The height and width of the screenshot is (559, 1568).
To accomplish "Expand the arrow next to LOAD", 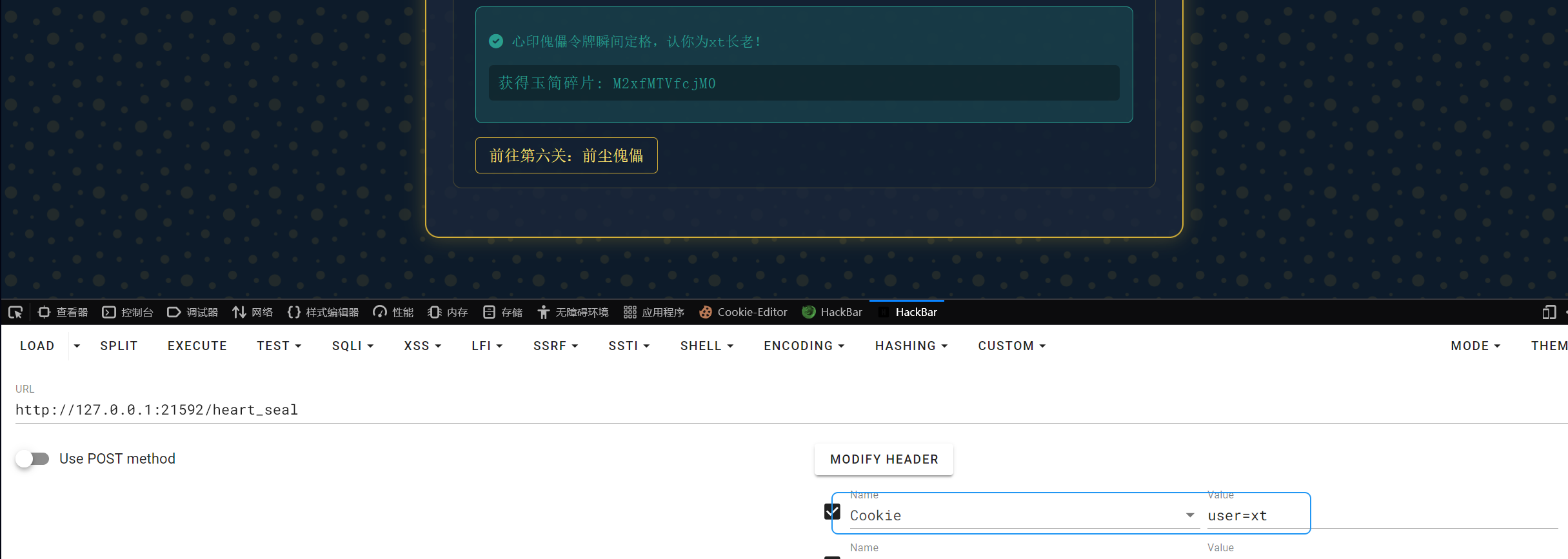I will [x=77, y=346].
